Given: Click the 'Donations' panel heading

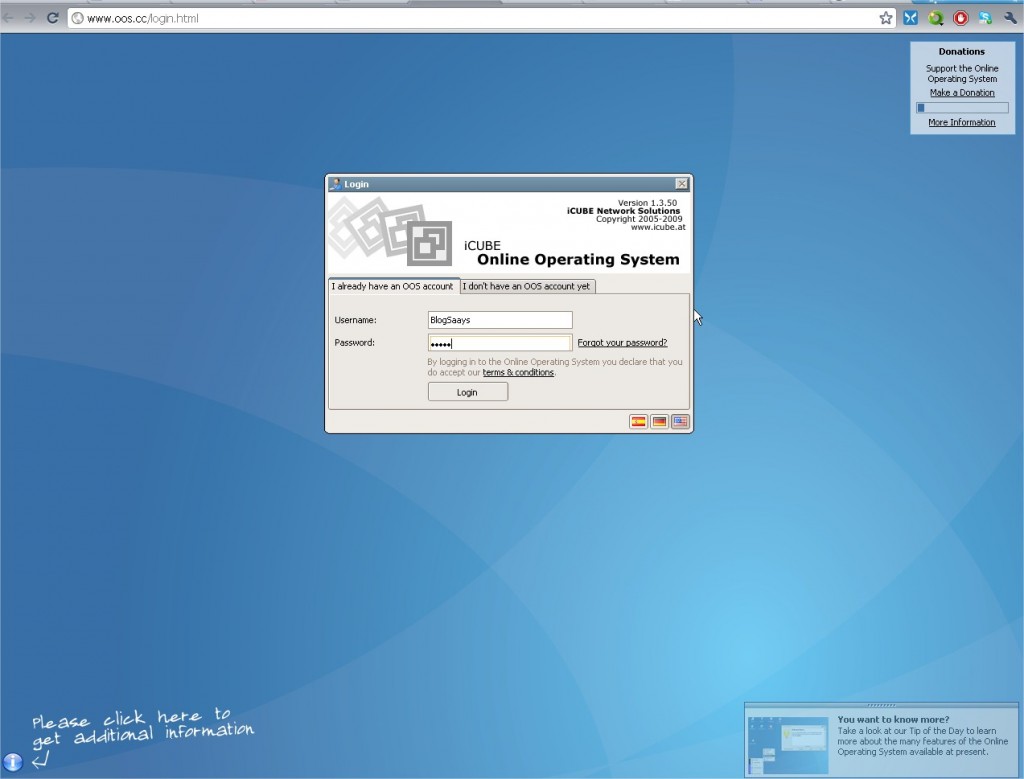Looking at the screenshot, I should click(962, 52).
